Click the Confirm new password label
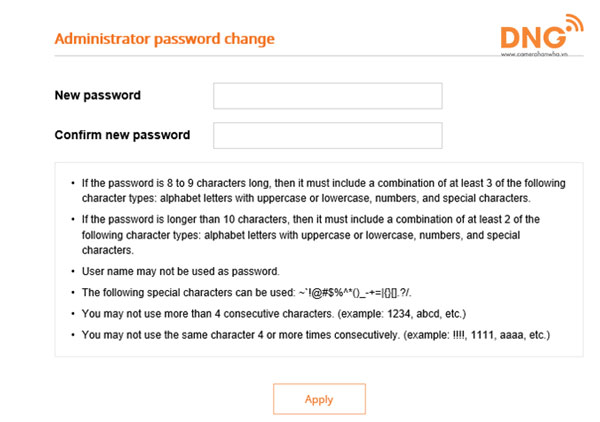The image size is (600, 422). 122,135
